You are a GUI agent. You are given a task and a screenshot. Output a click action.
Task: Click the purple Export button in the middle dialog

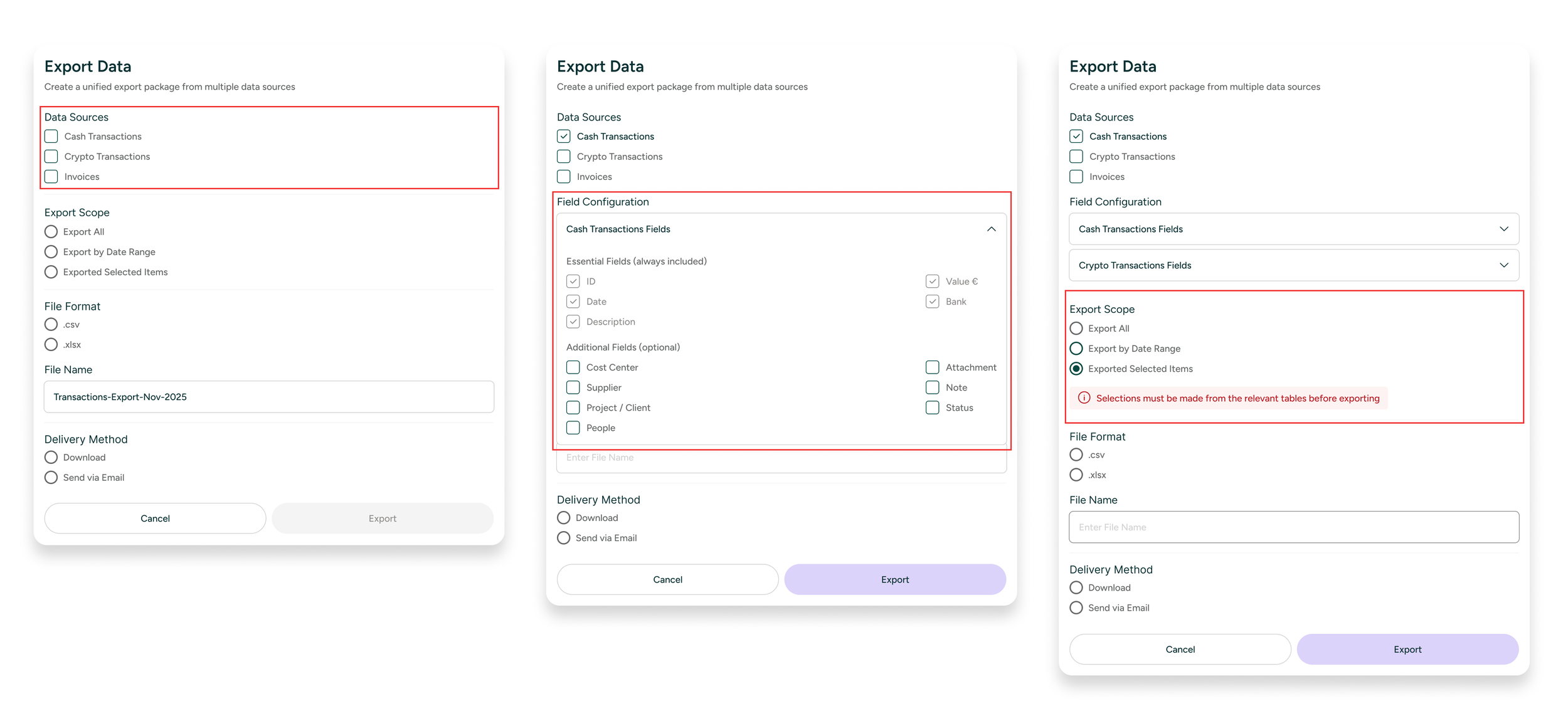coord(894,579)
